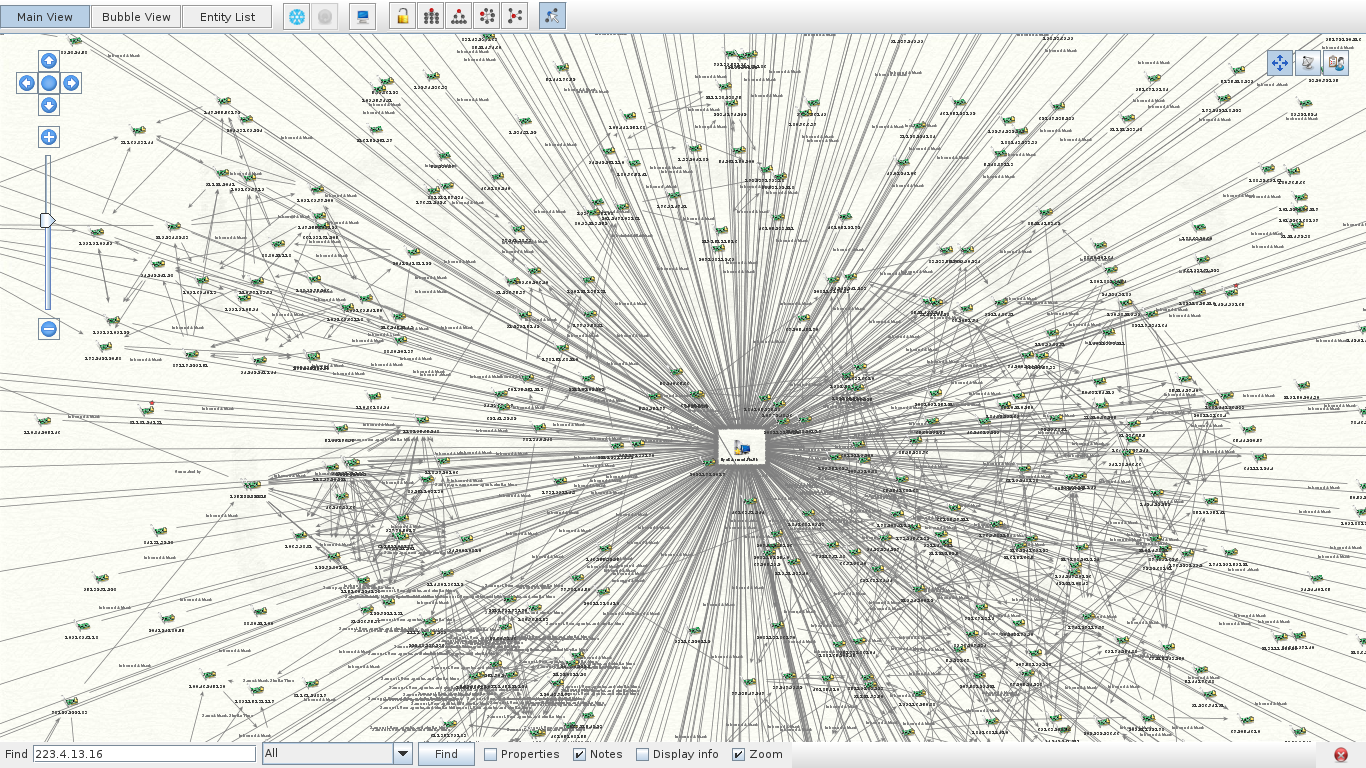Click the Find button

pyautogui.click(x=446, y=754)
